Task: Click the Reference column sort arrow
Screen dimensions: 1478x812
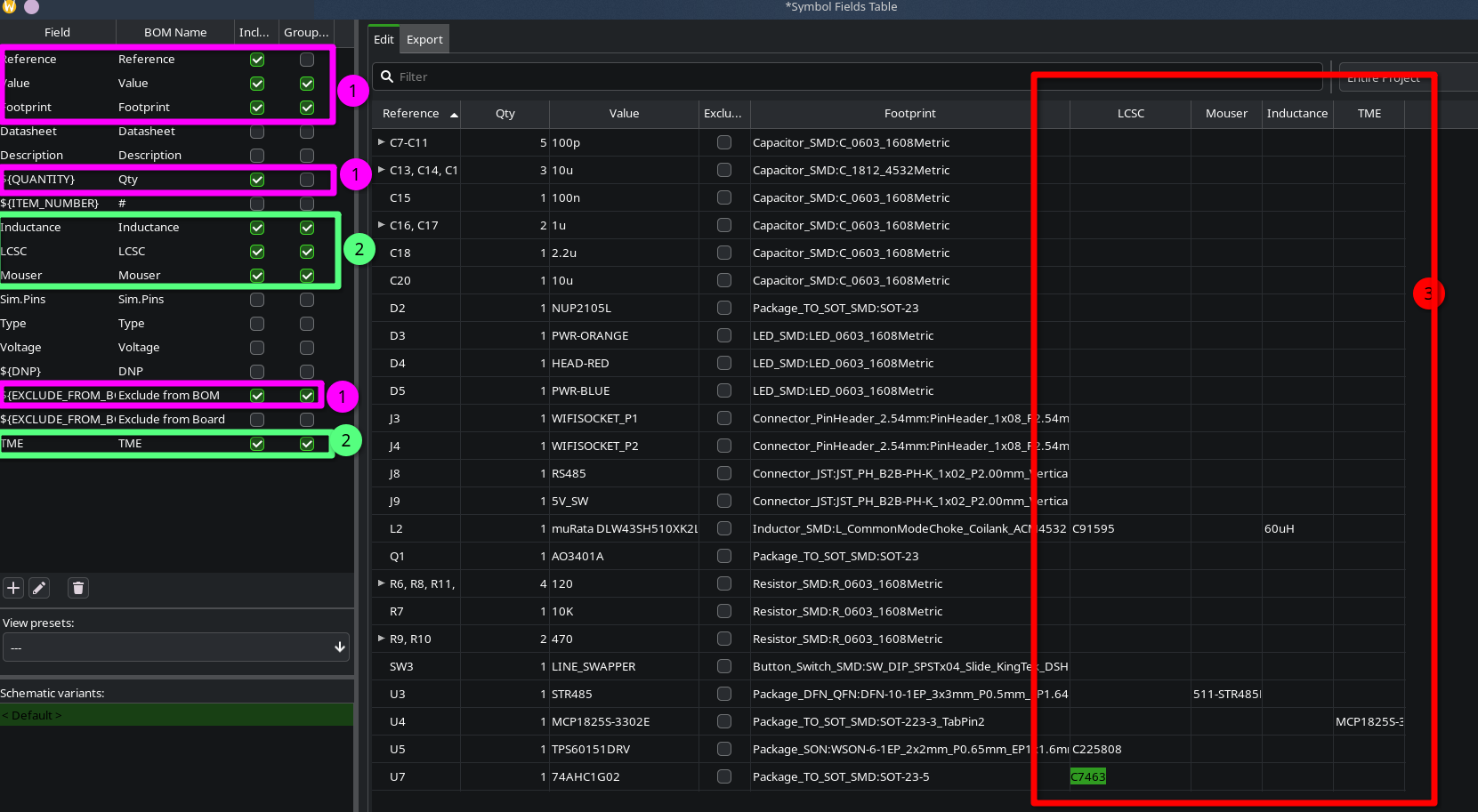Action: click(454, 115)
